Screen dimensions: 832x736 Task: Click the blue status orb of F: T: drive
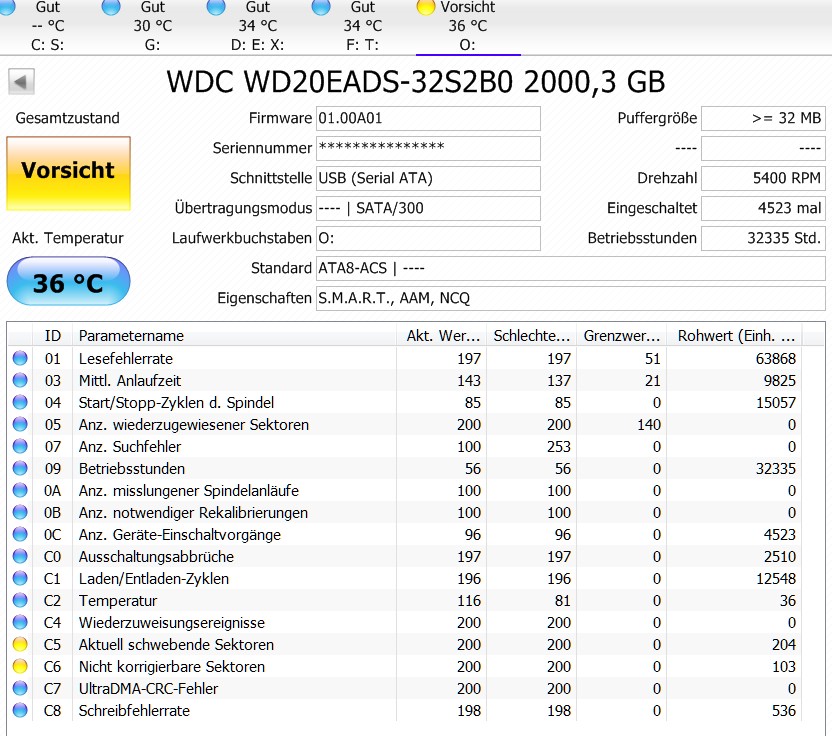(x=321, y=7)
